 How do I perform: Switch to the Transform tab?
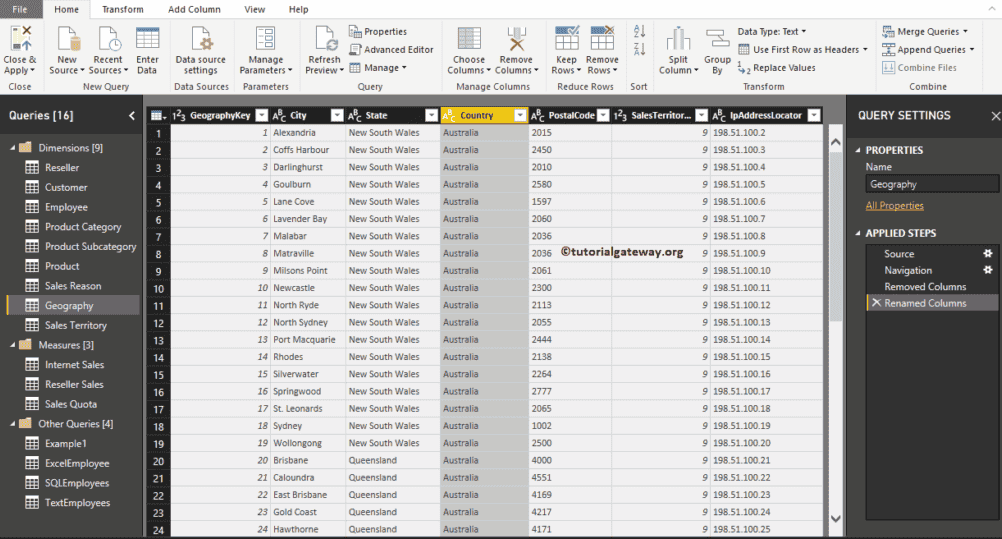pos(123,9)
